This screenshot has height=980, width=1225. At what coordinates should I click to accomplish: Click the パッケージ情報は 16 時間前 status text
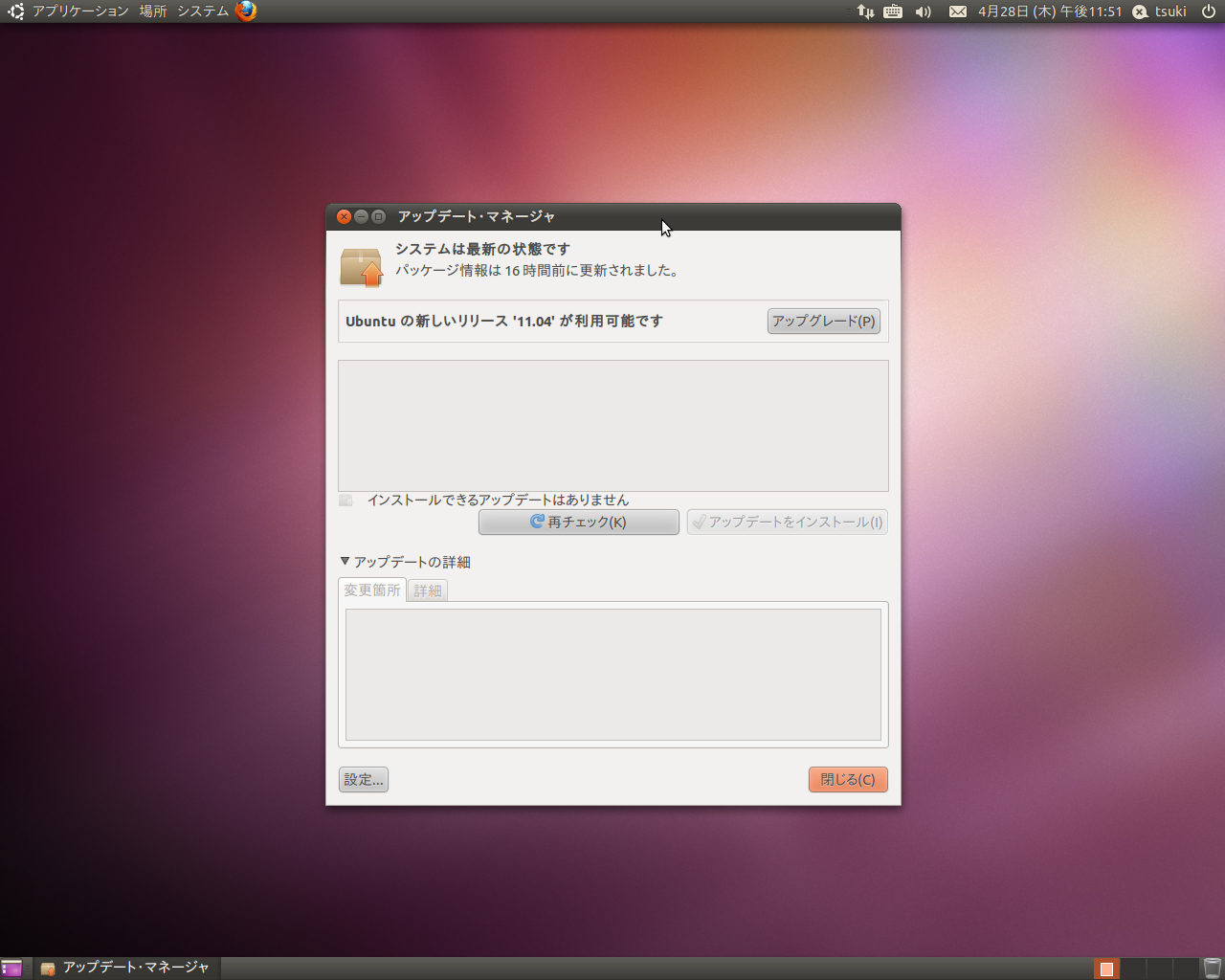[538, 271]
